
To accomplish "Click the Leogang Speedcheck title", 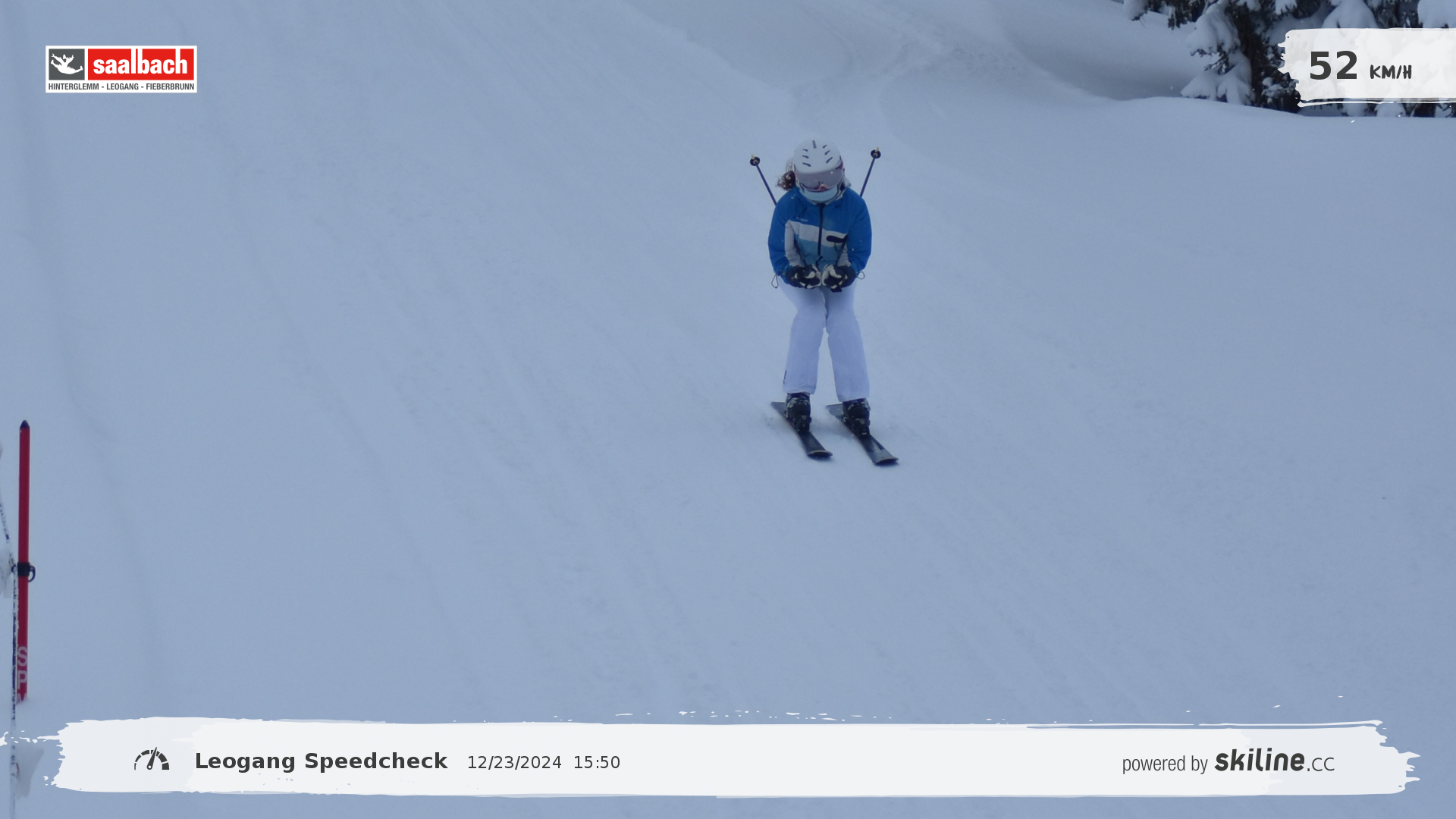I will [321, 761].
